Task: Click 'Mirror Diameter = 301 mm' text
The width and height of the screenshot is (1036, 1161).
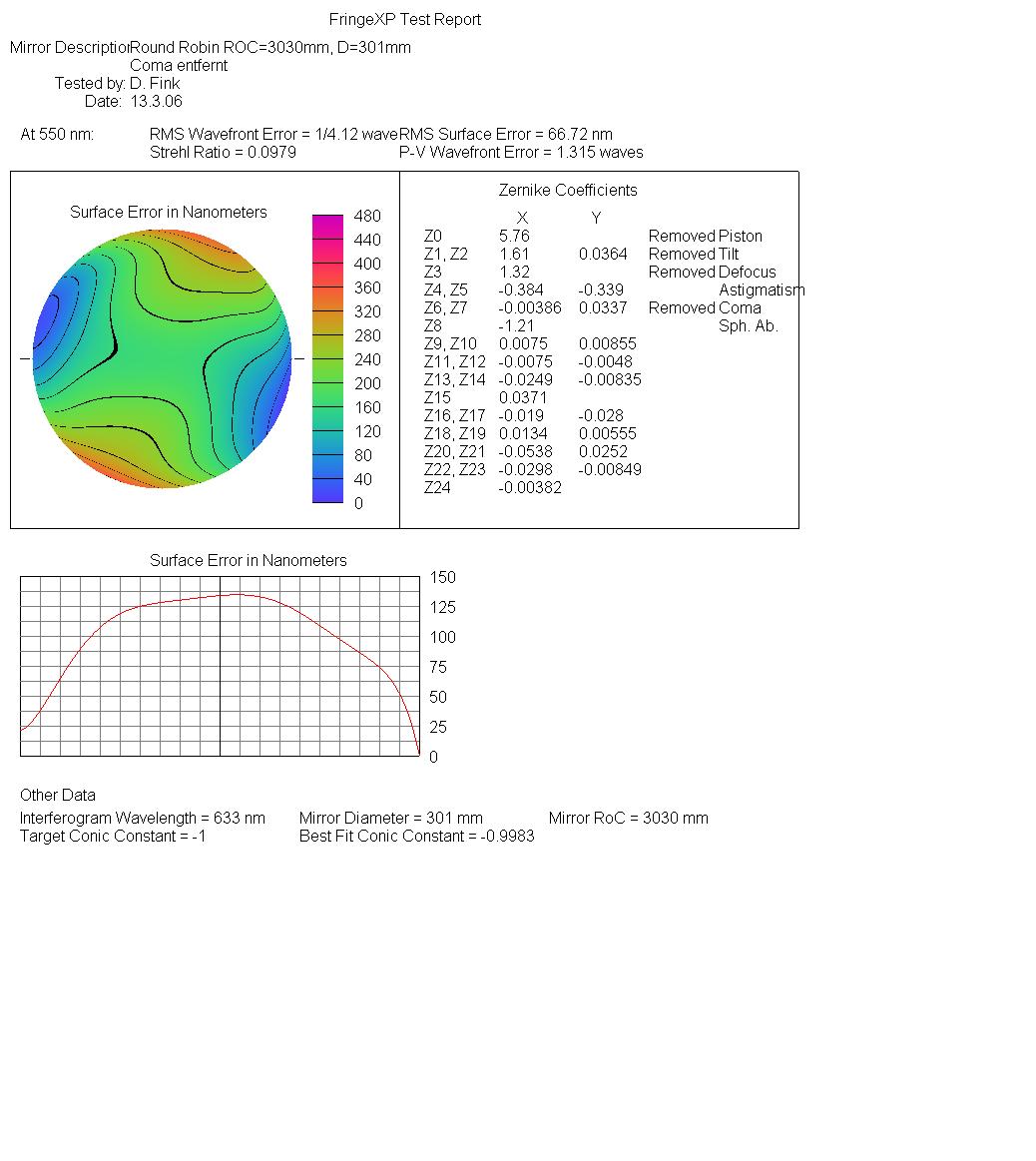Action: point(391,819)
